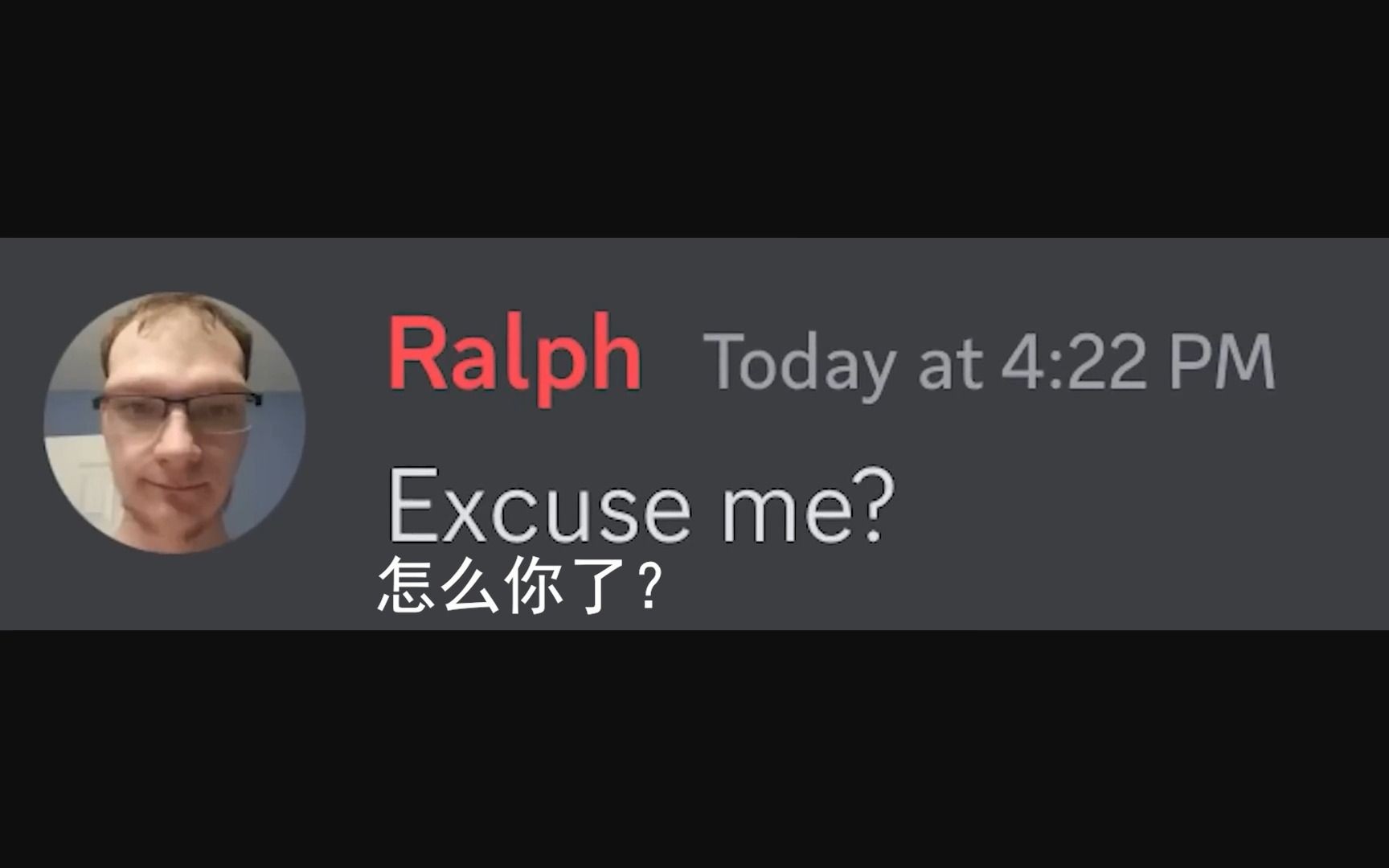Click the black bar below the message

(694, 749)
